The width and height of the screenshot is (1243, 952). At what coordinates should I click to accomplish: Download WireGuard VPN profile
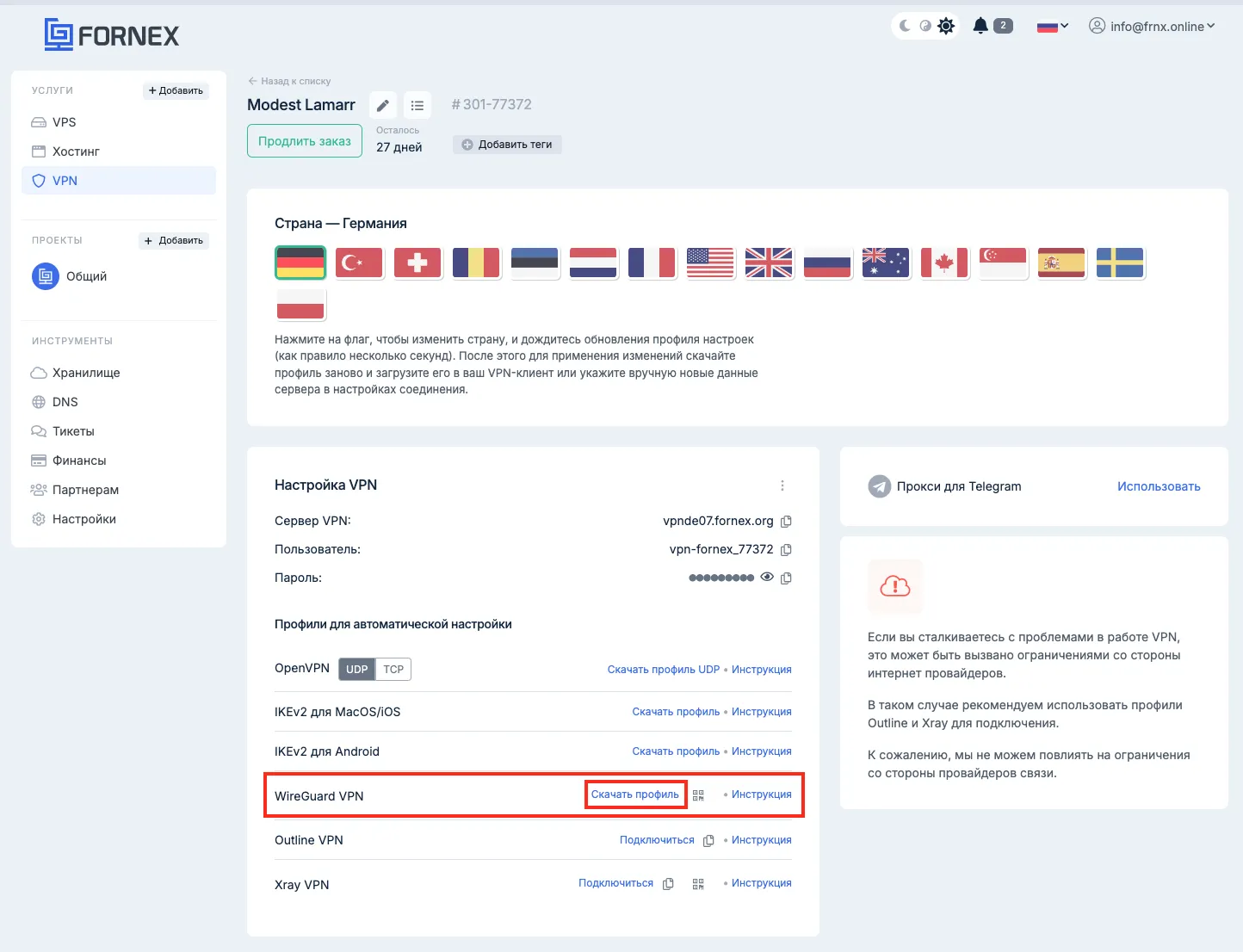(x=635, y=794)
